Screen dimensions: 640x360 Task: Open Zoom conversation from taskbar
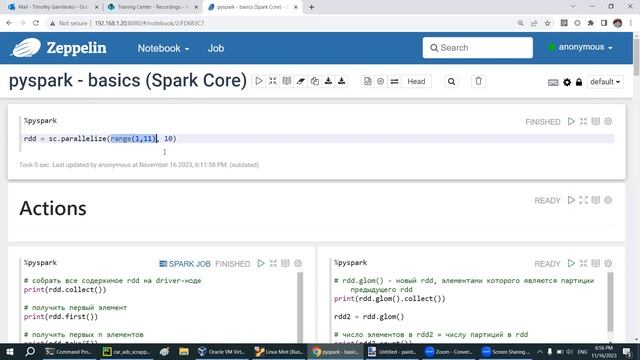tap(448, 351)
